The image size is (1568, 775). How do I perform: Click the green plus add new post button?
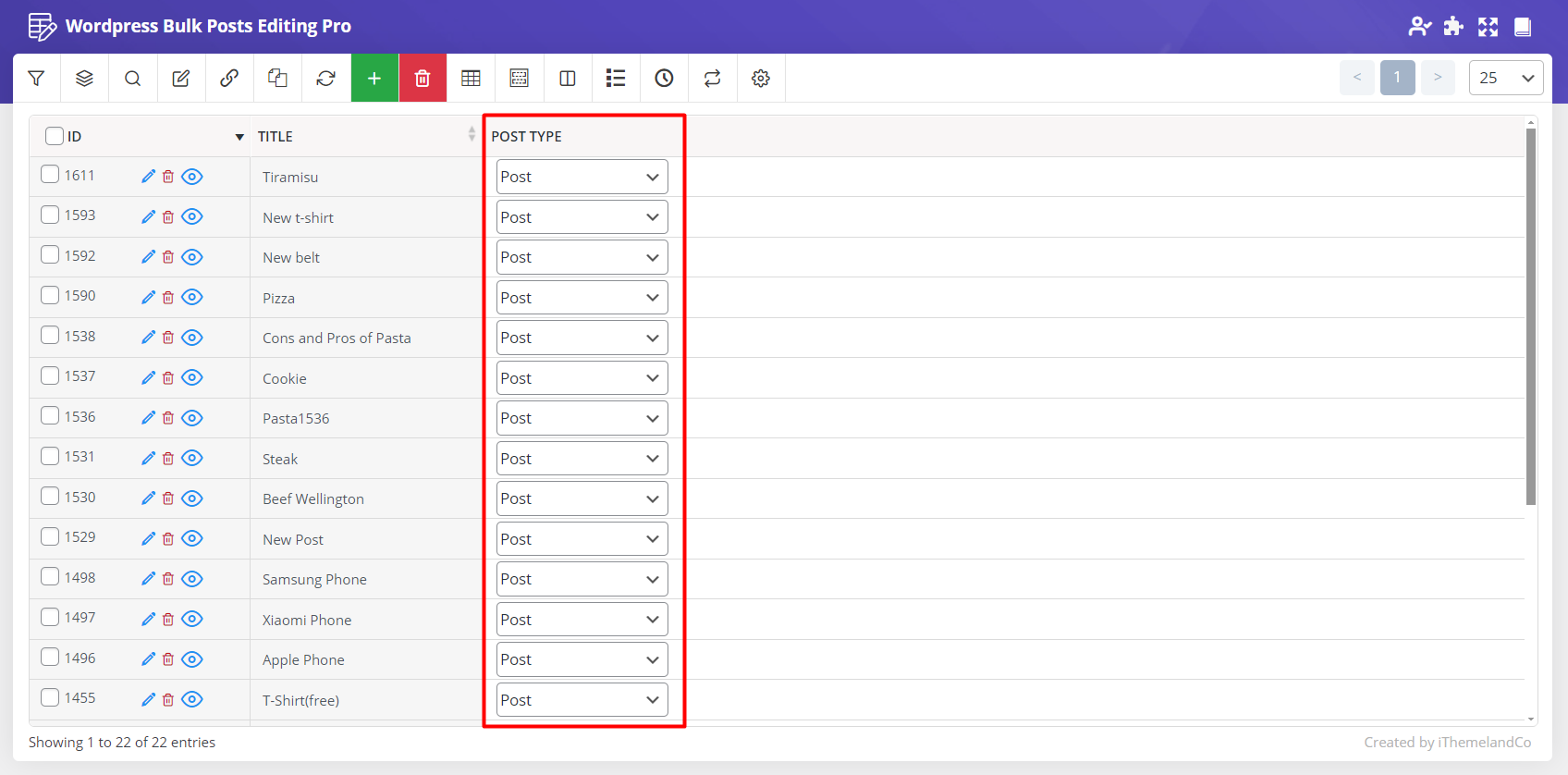pos(374,79)
